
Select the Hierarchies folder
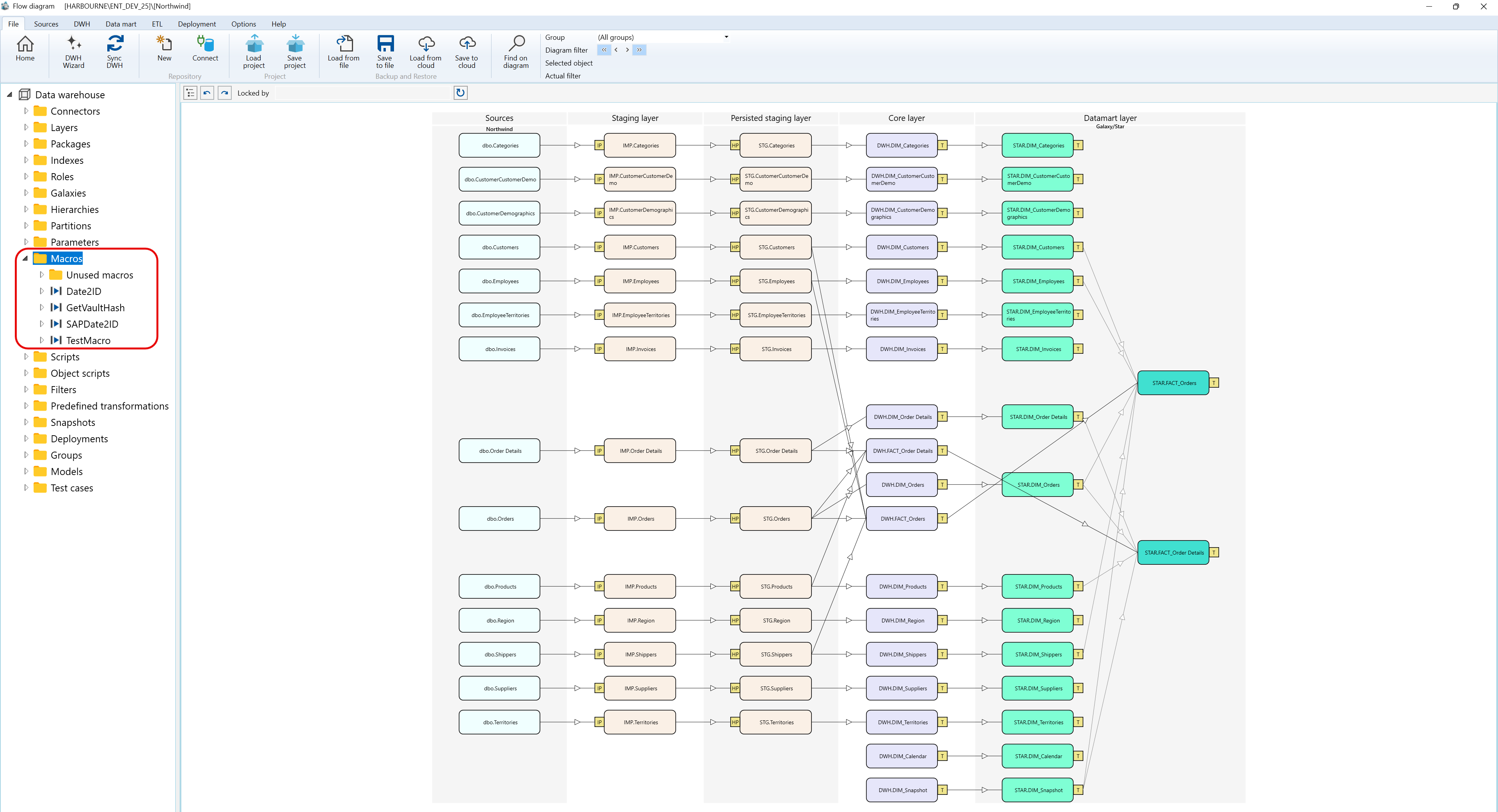tap(75, 209)
